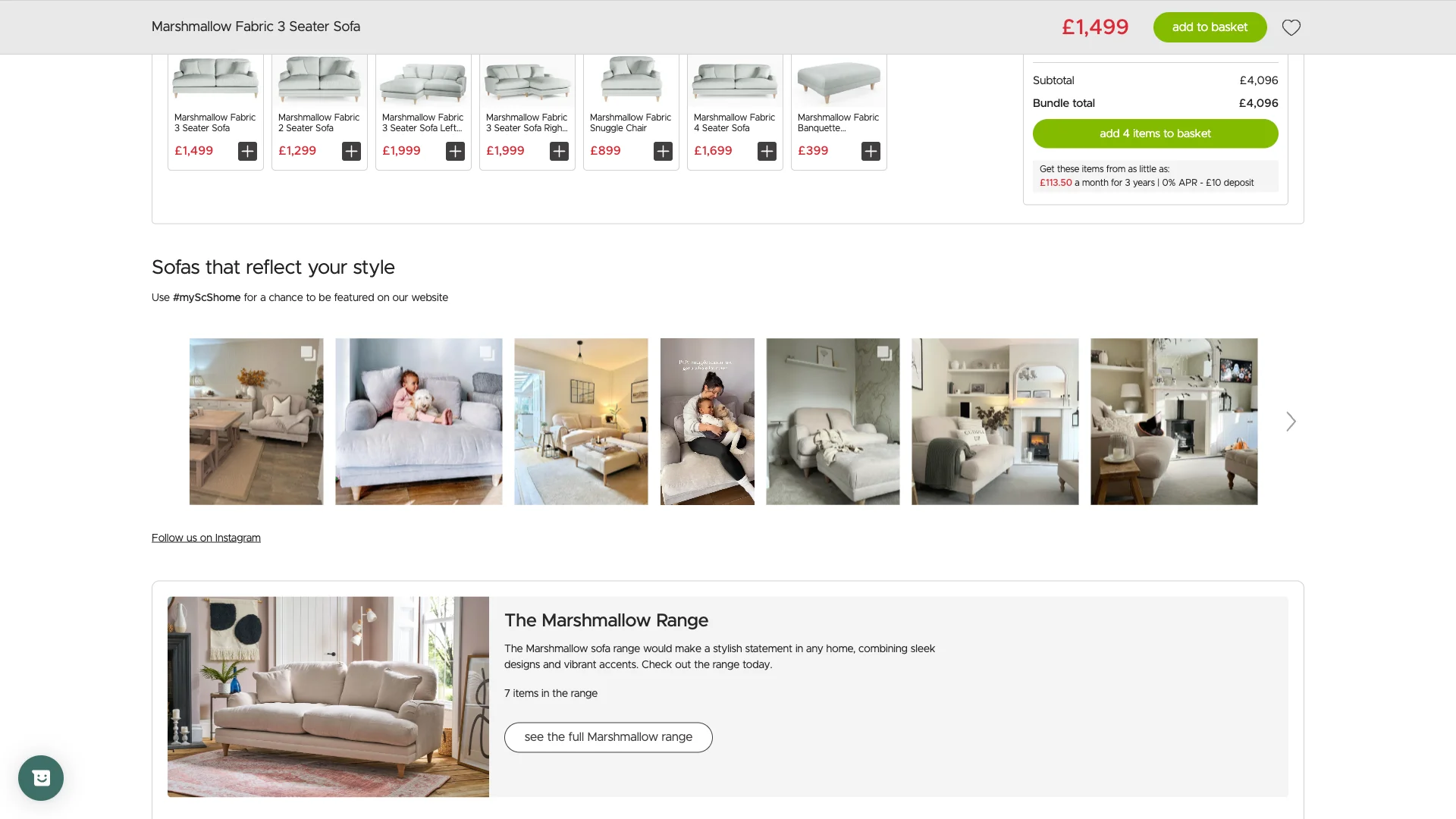Add Marshmallow Banquette with plus icon
The width and height of the screenshot is (1456, 819).
[871, 151]
